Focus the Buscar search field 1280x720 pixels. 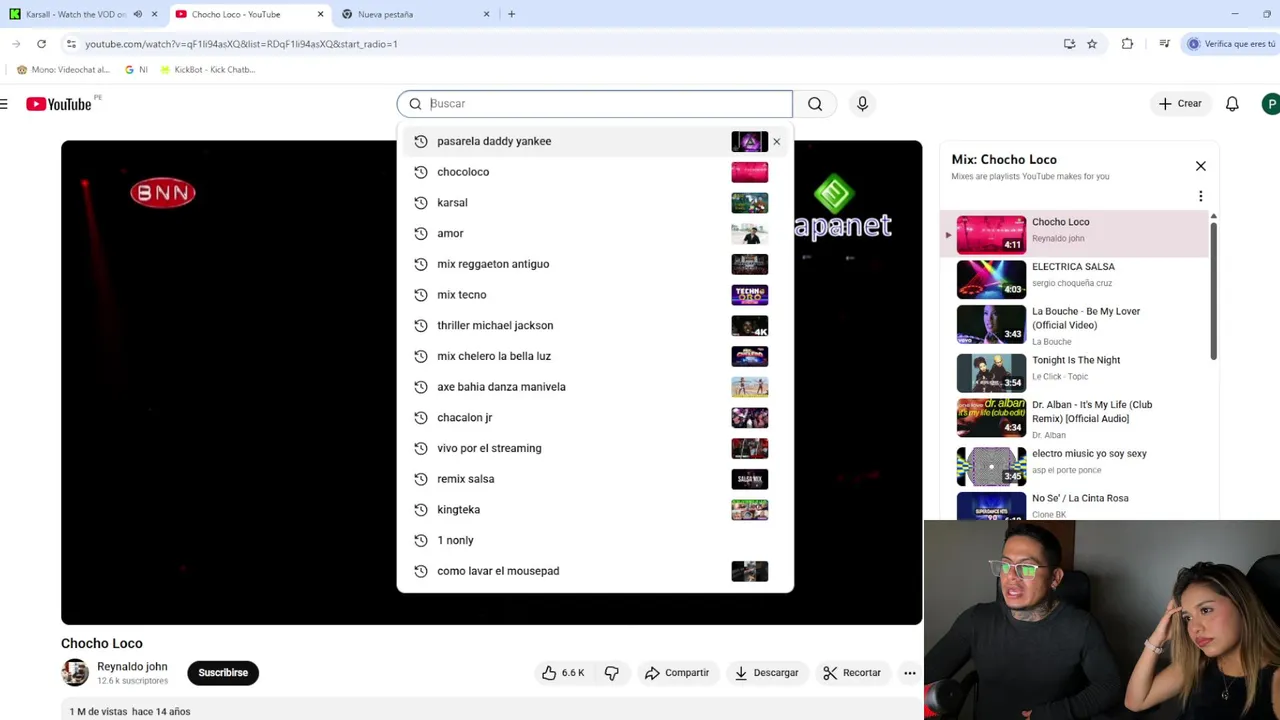point(595,103)
